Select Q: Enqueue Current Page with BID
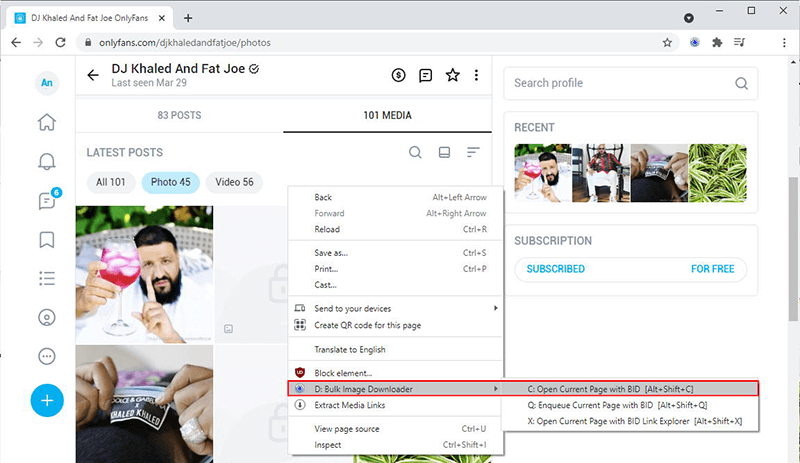This screenshot has width=800, height=463. tap(630, 405)
